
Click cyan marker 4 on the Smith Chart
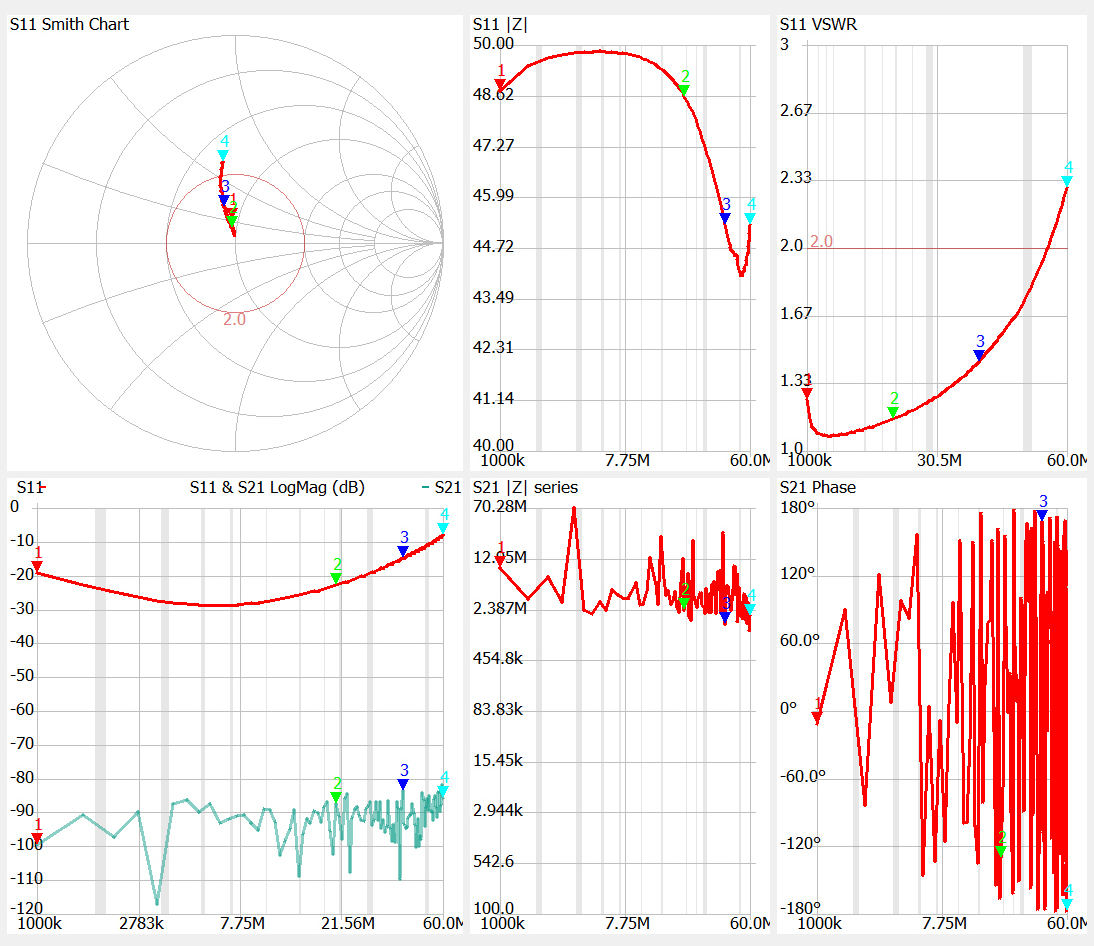(x=223, y=155)
